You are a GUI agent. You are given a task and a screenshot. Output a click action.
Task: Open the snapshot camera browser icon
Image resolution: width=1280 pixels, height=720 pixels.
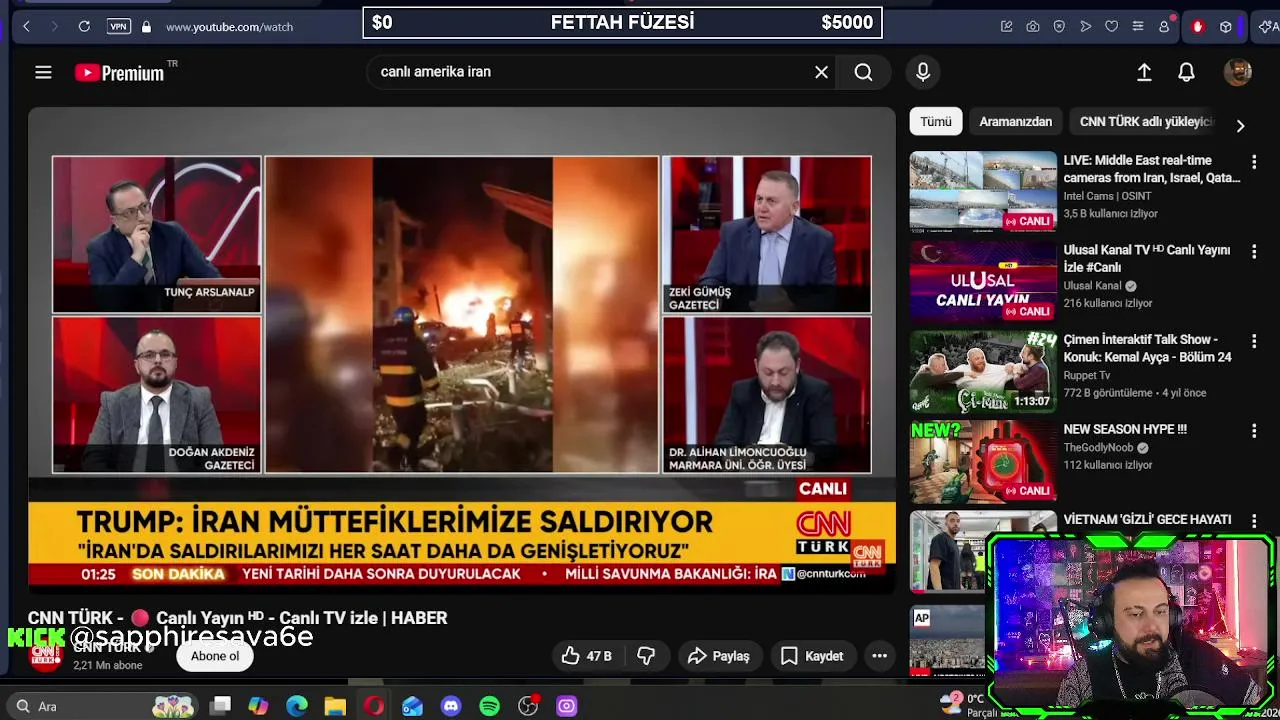1033,27
